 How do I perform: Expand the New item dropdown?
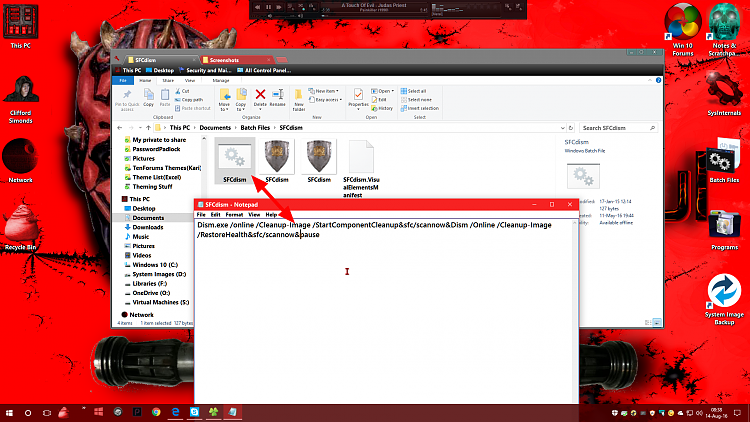(324, 91)
